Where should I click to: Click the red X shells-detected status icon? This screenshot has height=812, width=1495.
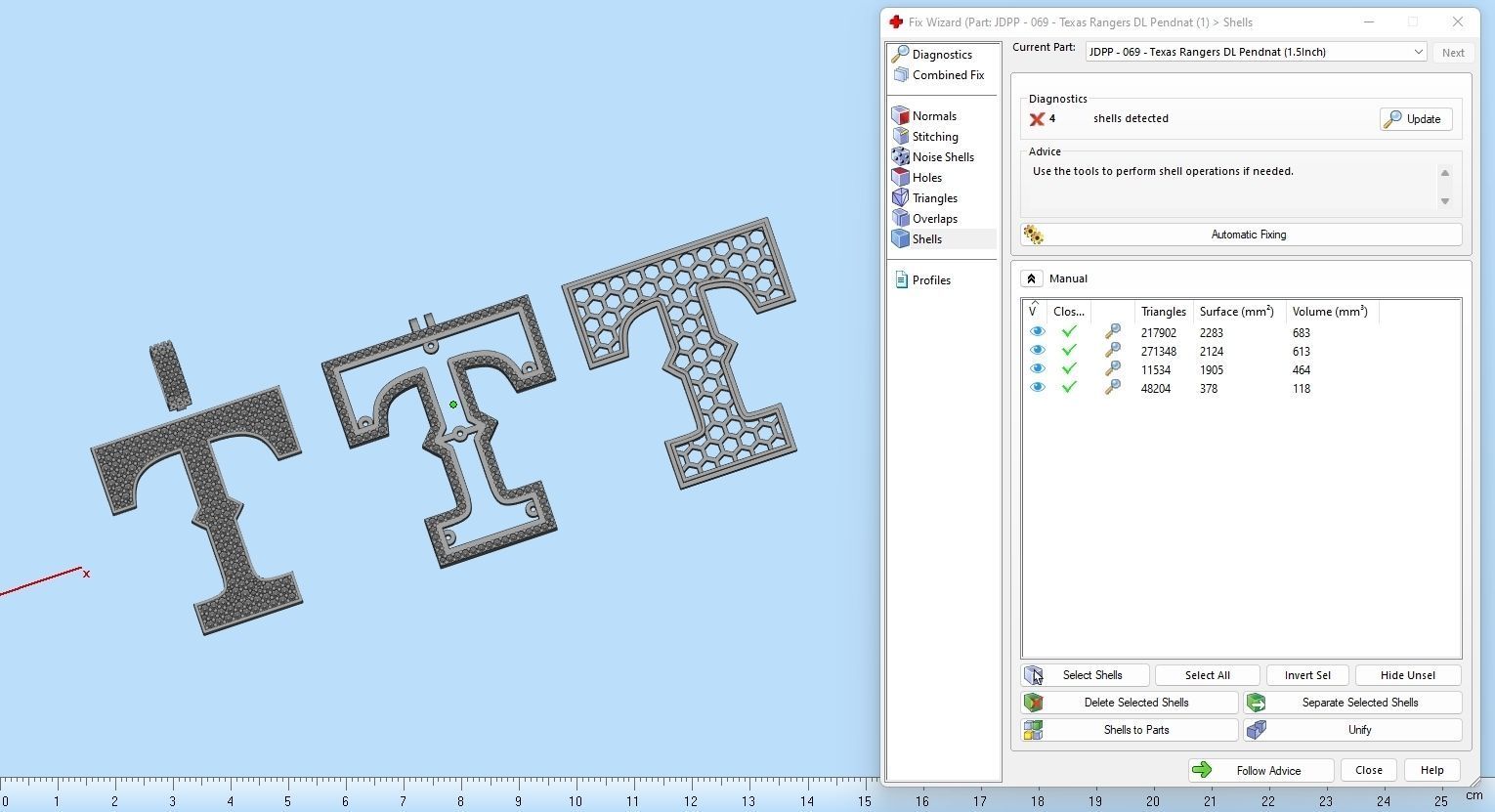(1037, 119)
